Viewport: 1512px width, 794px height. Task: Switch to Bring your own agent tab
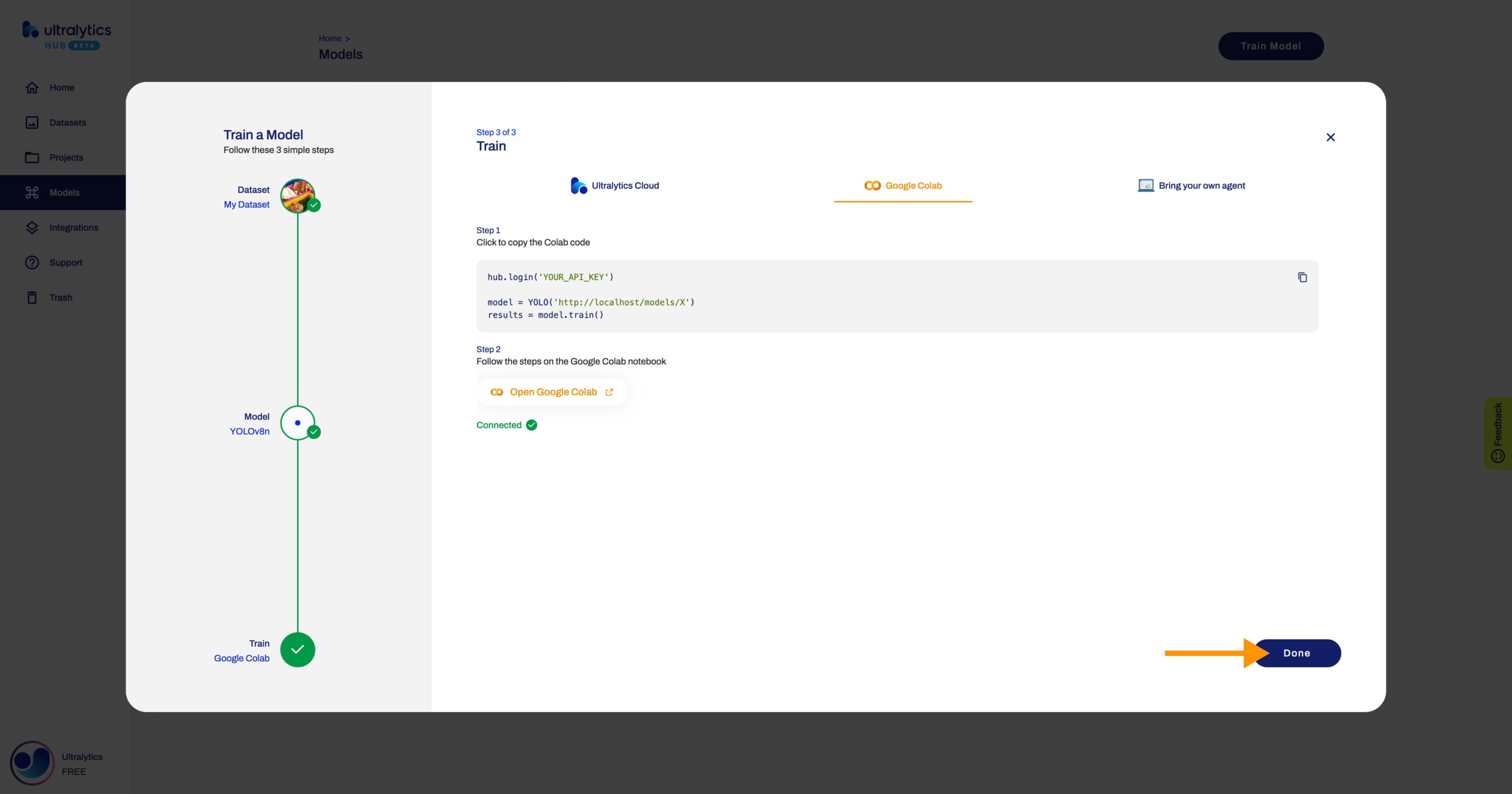click(1192, 185)
